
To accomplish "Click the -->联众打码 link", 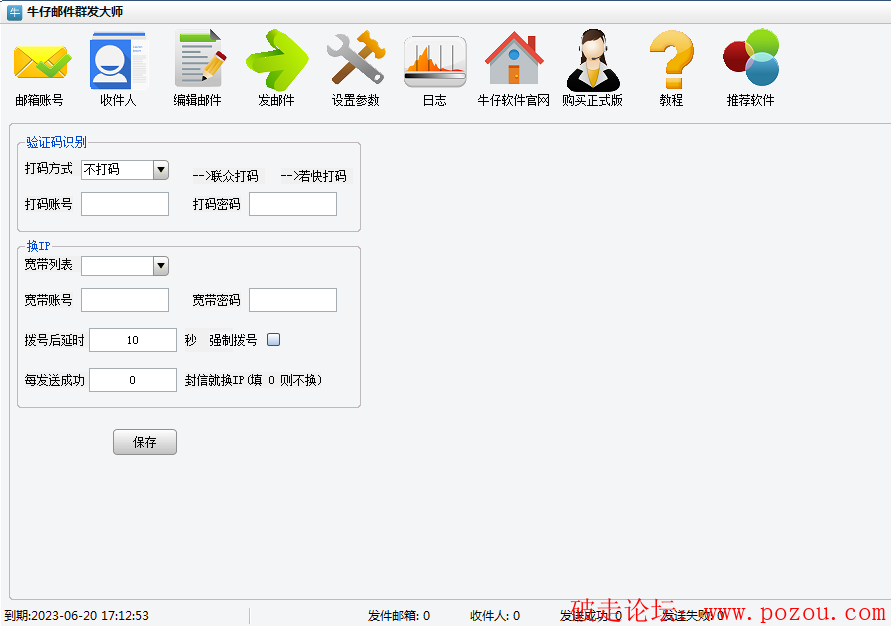I will click(x=225, y=176).
